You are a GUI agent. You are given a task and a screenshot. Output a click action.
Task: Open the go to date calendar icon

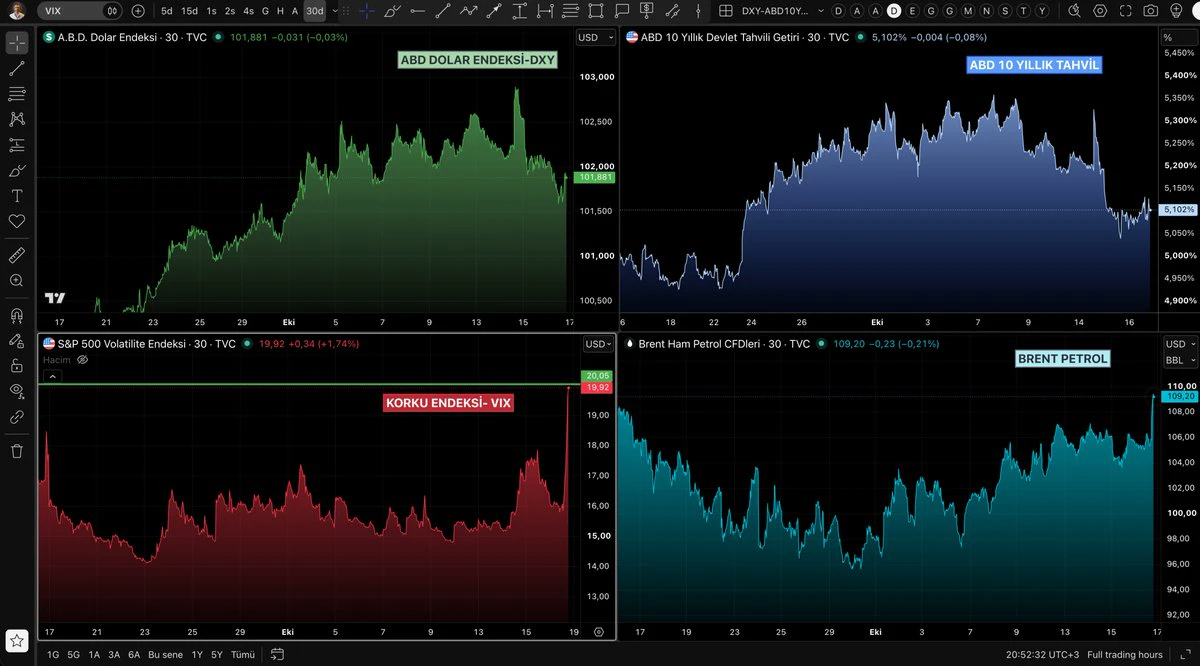pos(277,655)
